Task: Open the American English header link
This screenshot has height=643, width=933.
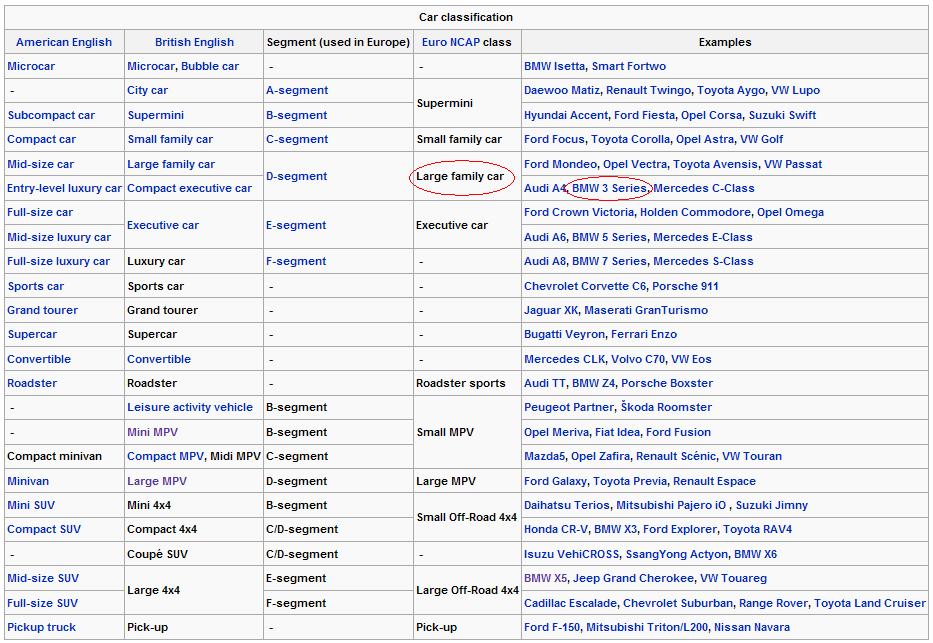Action: pos(64,42)
